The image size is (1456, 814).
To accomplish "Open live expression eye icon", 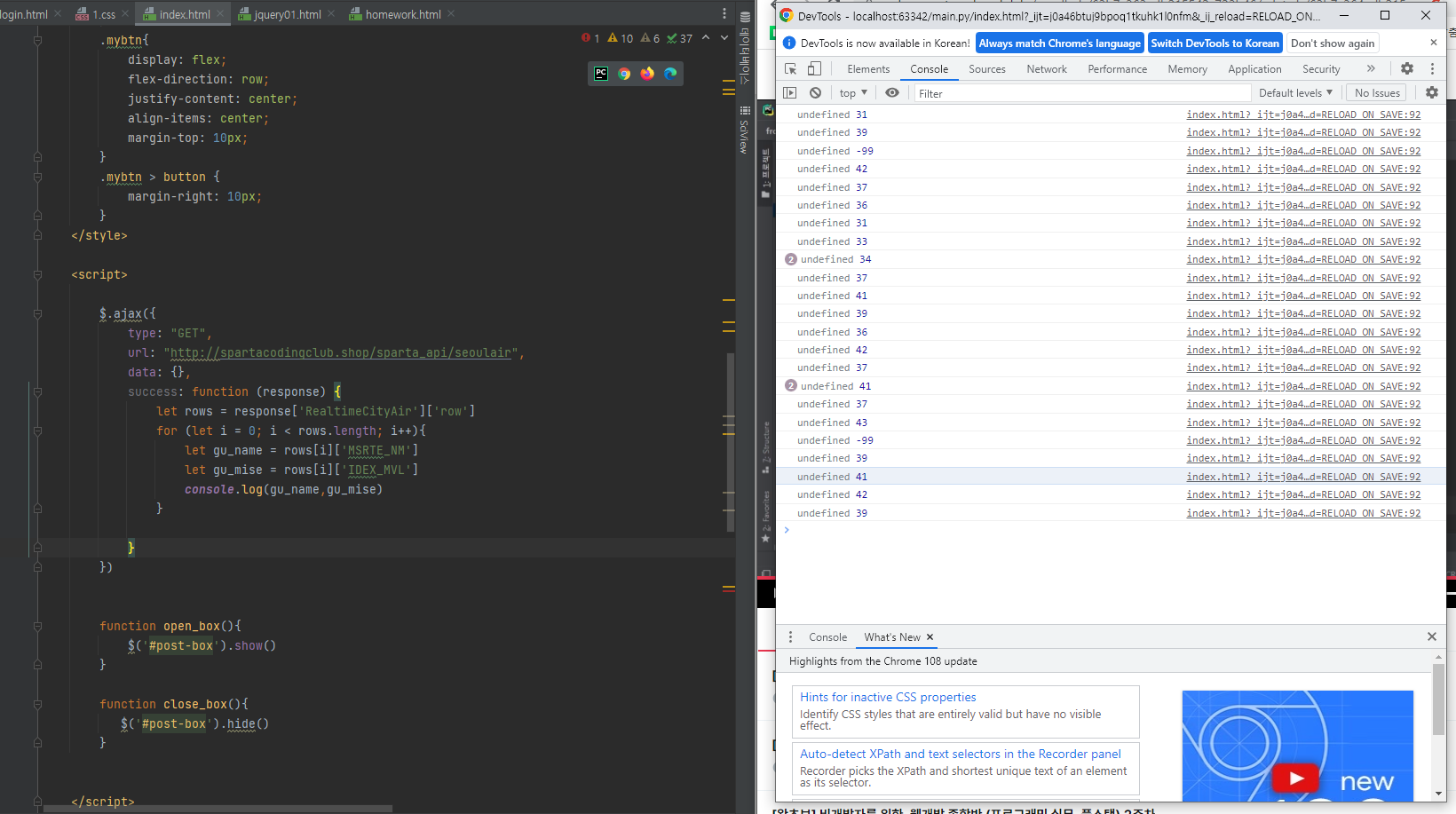I will click(x=892, y=92).
